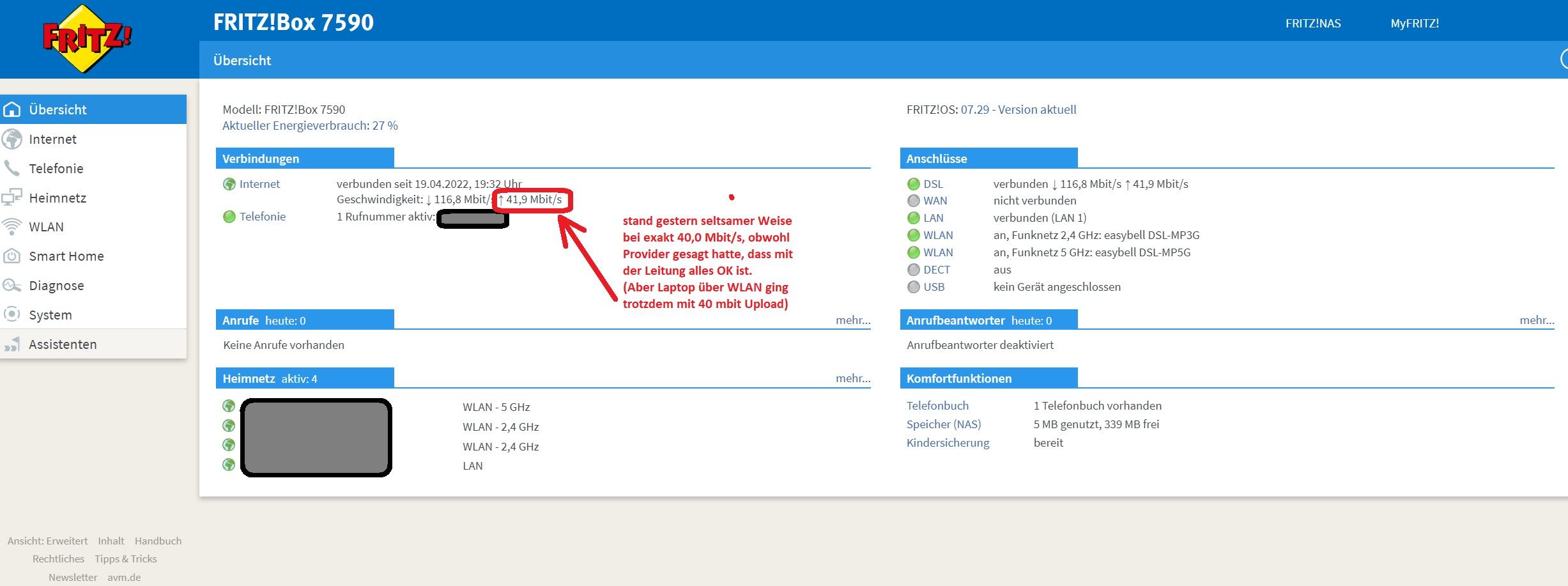This screenshot has width=1568, height=586.
Task: Click the DSL link under Anschlüsse
Action: tap(933, 184)
